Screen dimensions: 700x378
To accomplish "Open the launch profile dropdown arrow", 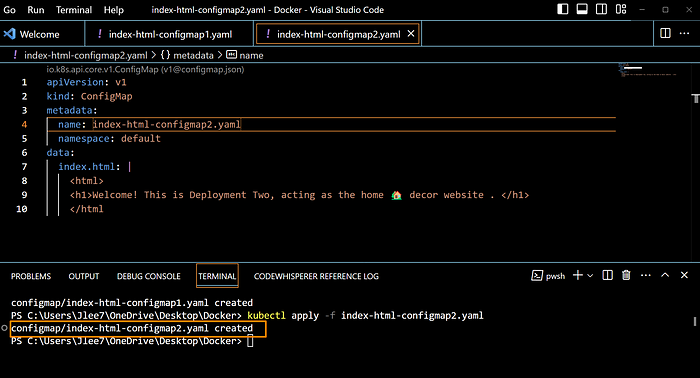I will click(x=590, y=276).
